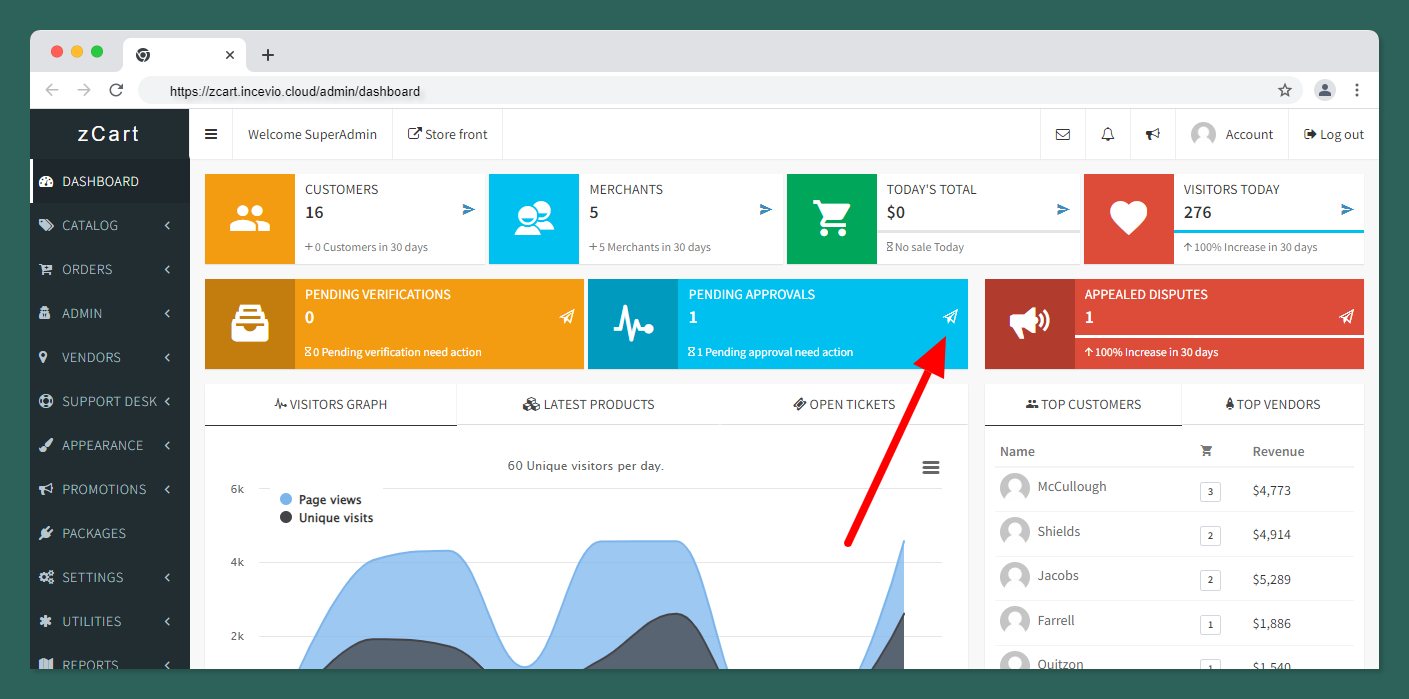Screen dimensions: 1409x699
Task: Open the megaphone announcements icon in header
Action: point(1152,134)
